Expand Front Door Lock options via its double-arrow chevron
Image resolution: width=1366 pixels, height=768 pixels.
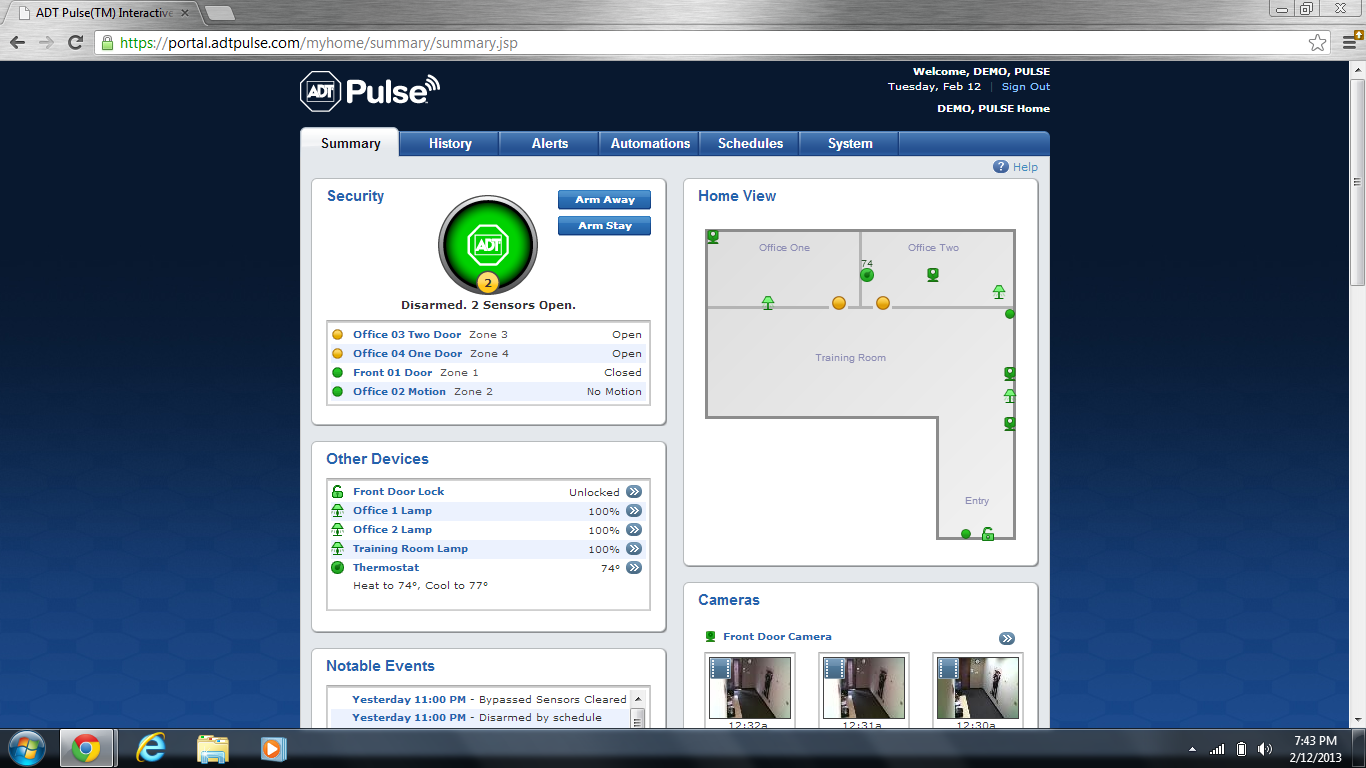632,491
